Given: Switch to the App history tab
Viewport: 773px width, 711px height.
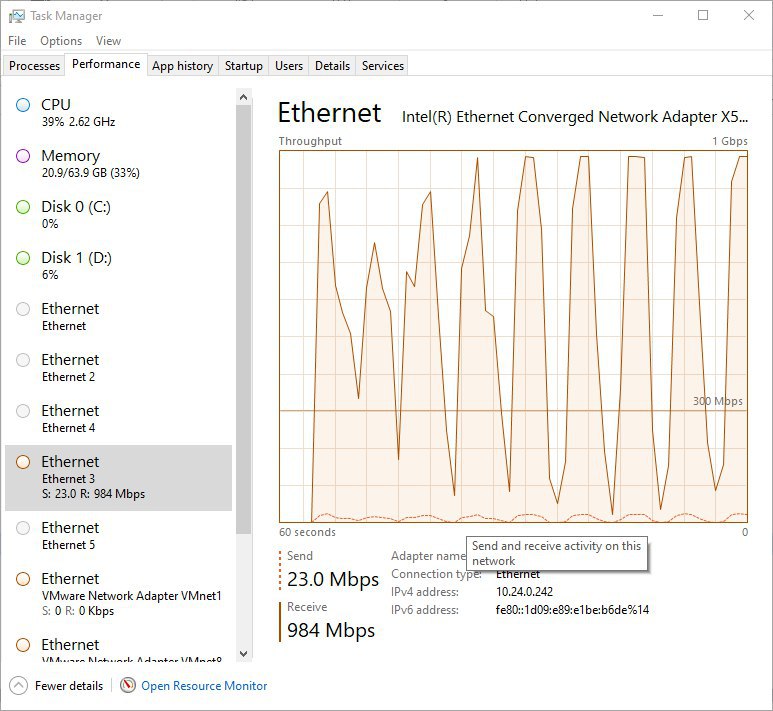Looking at the screenshot, I should tap(182, 66).
